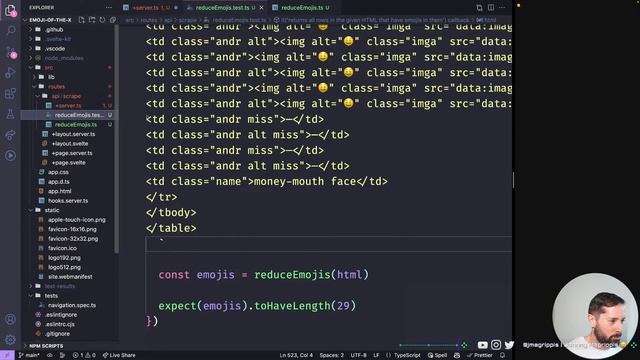This screenshot has height=360, width=640.
Task: Switch to the +server.ts tab
Action: 151,7
